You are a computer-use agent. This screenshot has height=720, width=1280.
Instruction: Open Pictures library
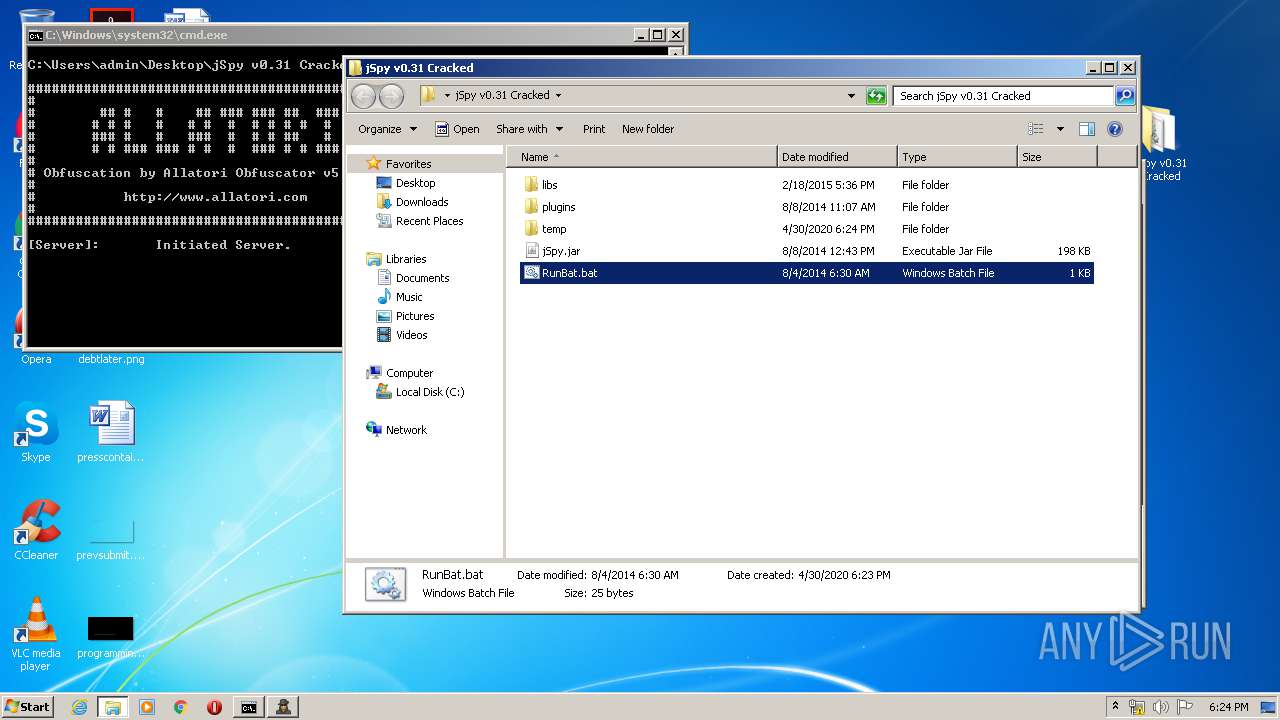pyautogui.click(x=415, y=316)
